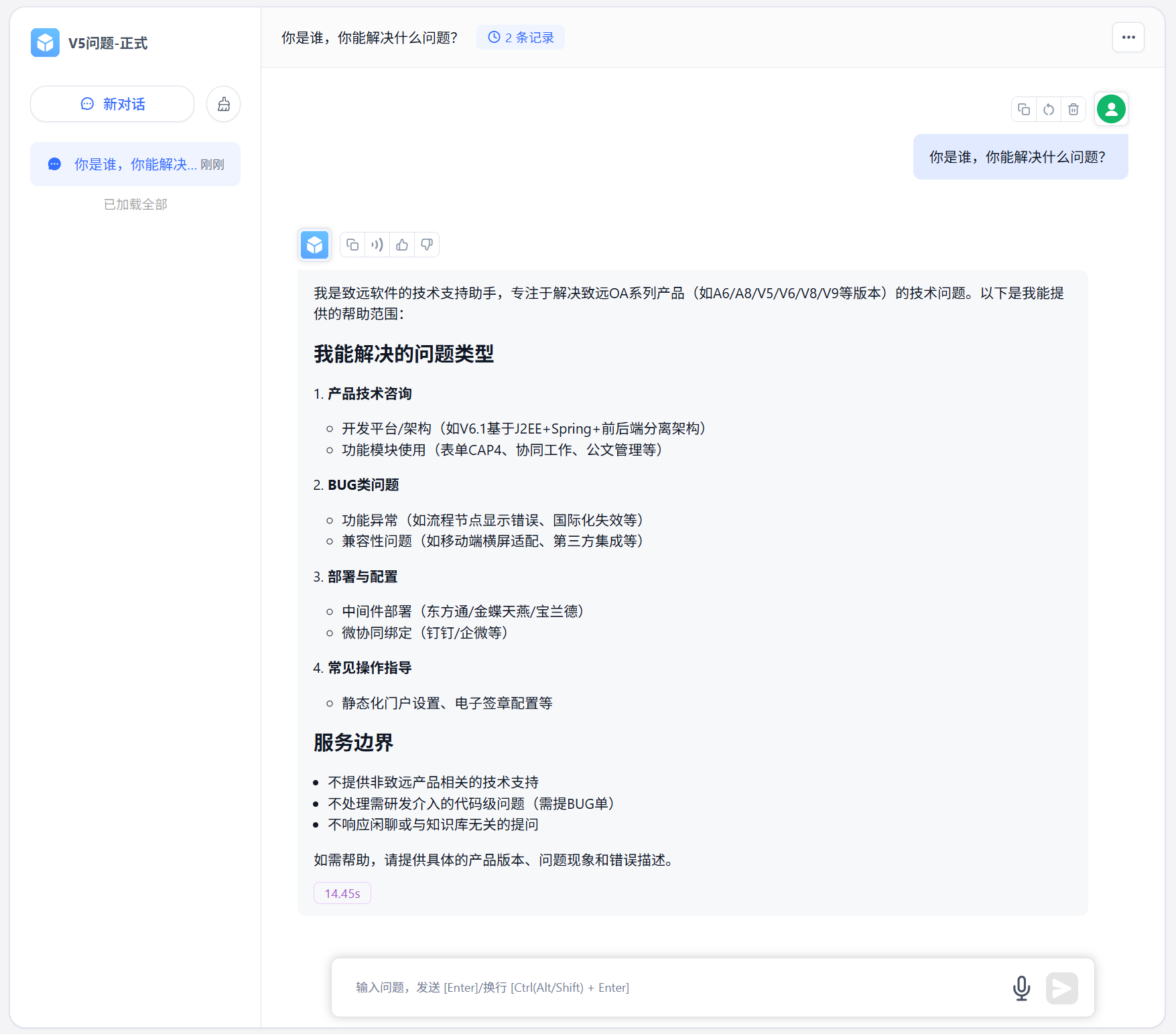The width and height of the screenshot is (1176, 1034).
Task: Click the intro sentence starting 我是致远软件的技术支持助手
Action: point(689,304)
